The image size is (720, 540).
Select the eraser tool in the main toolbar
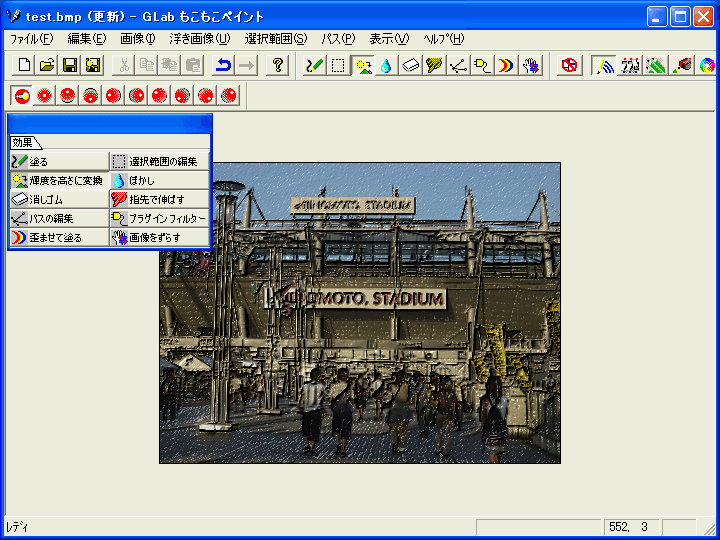(410, 66)
